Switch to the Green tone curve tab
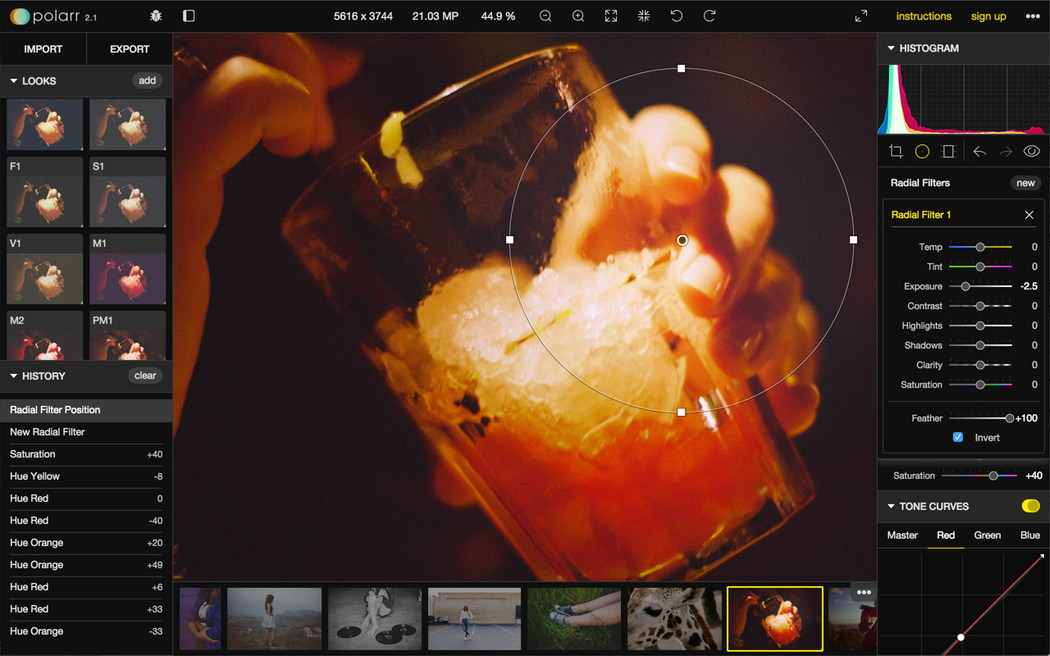 click(x=987, y=535)
